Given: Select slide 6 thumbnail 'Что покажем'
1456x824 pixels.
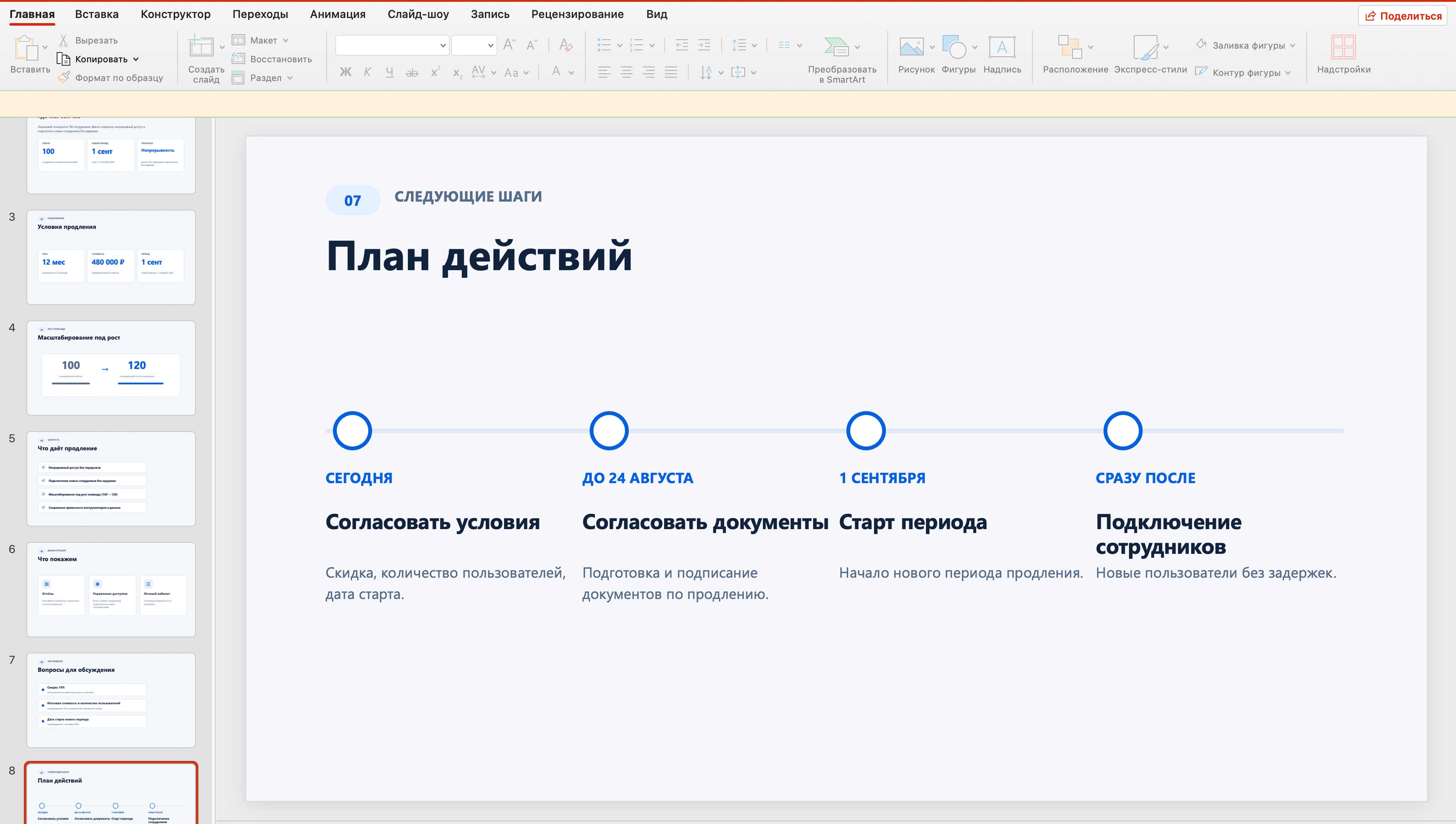Looking at the screenshot, I should pos(111,590).
